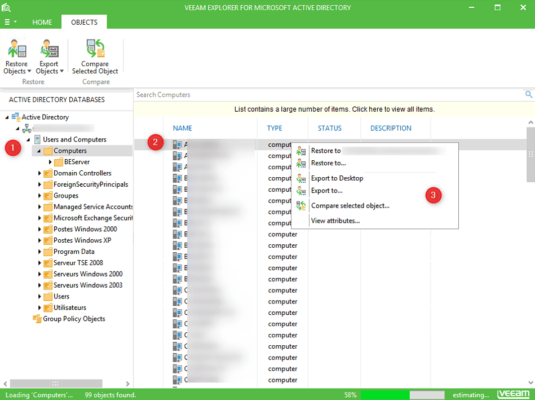Open the Restore Objects dropdown arrow
The width and height of the screenshot is (535, 400).
[29, 71]
